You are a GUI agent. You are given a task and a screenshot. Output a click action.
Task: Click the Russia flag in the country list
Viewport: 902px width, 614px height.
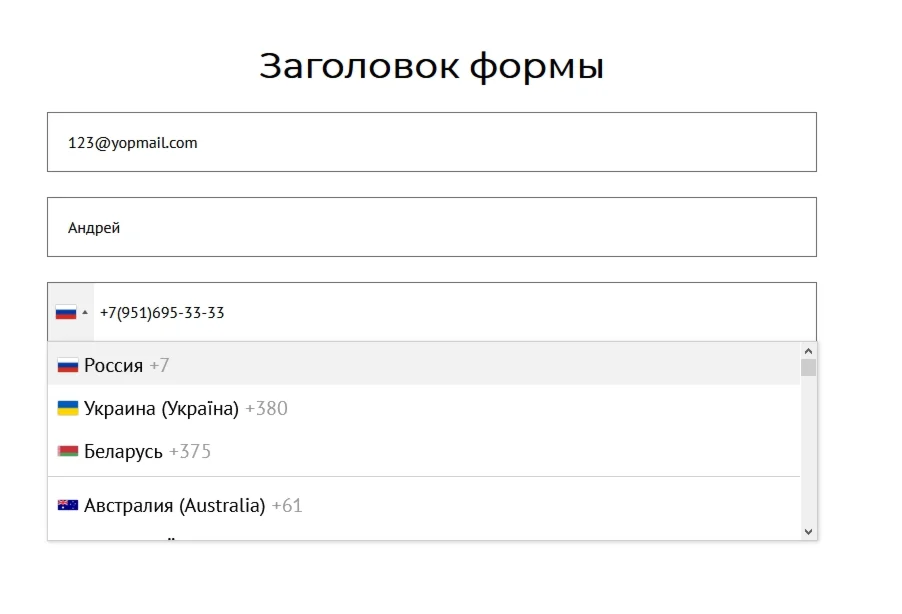(x=68, y=366)
